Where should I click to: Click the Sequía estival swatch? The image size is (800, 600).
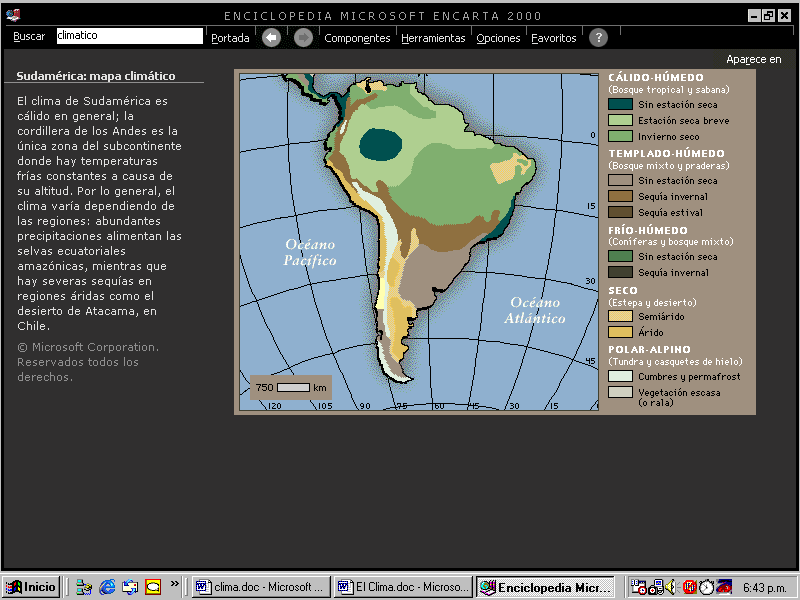(x=620, y=212)
